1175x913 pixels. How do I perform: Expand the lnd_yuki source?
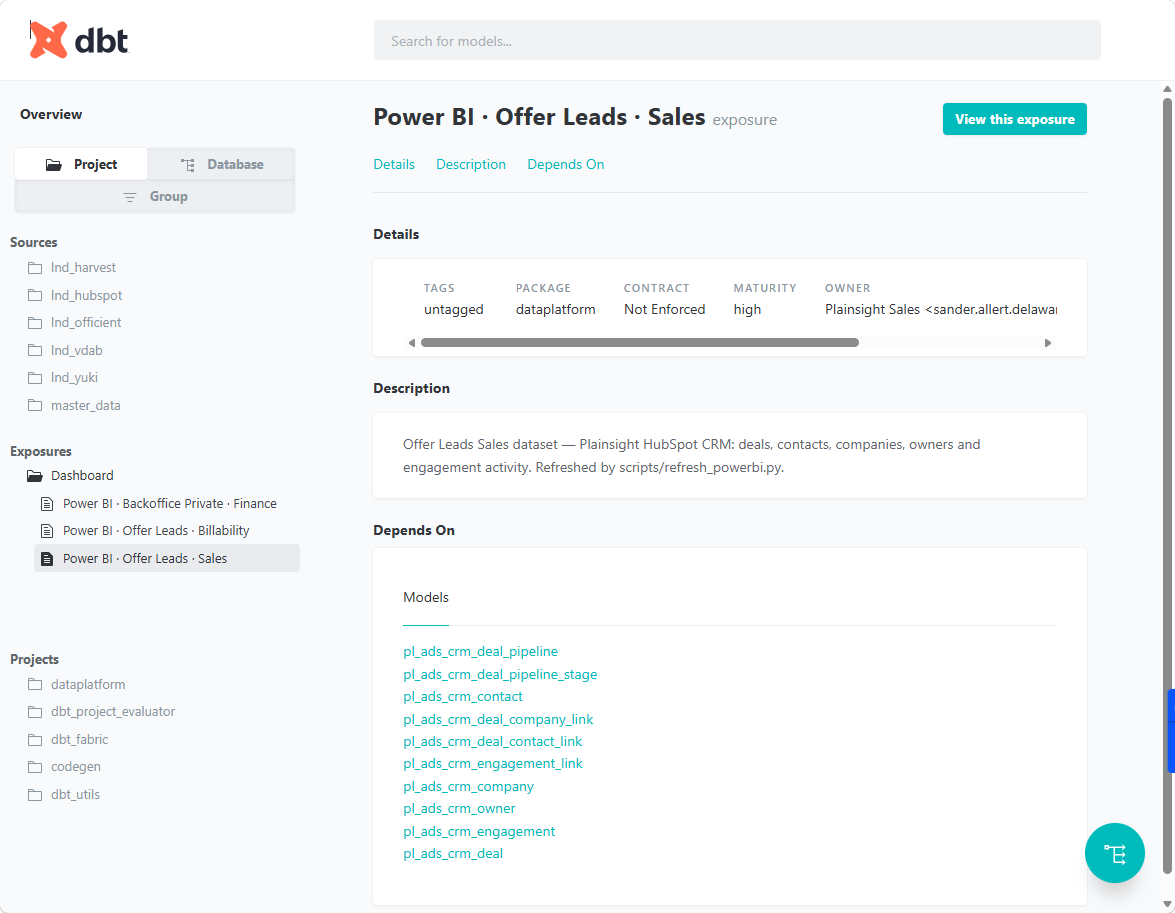pos(74,377)
